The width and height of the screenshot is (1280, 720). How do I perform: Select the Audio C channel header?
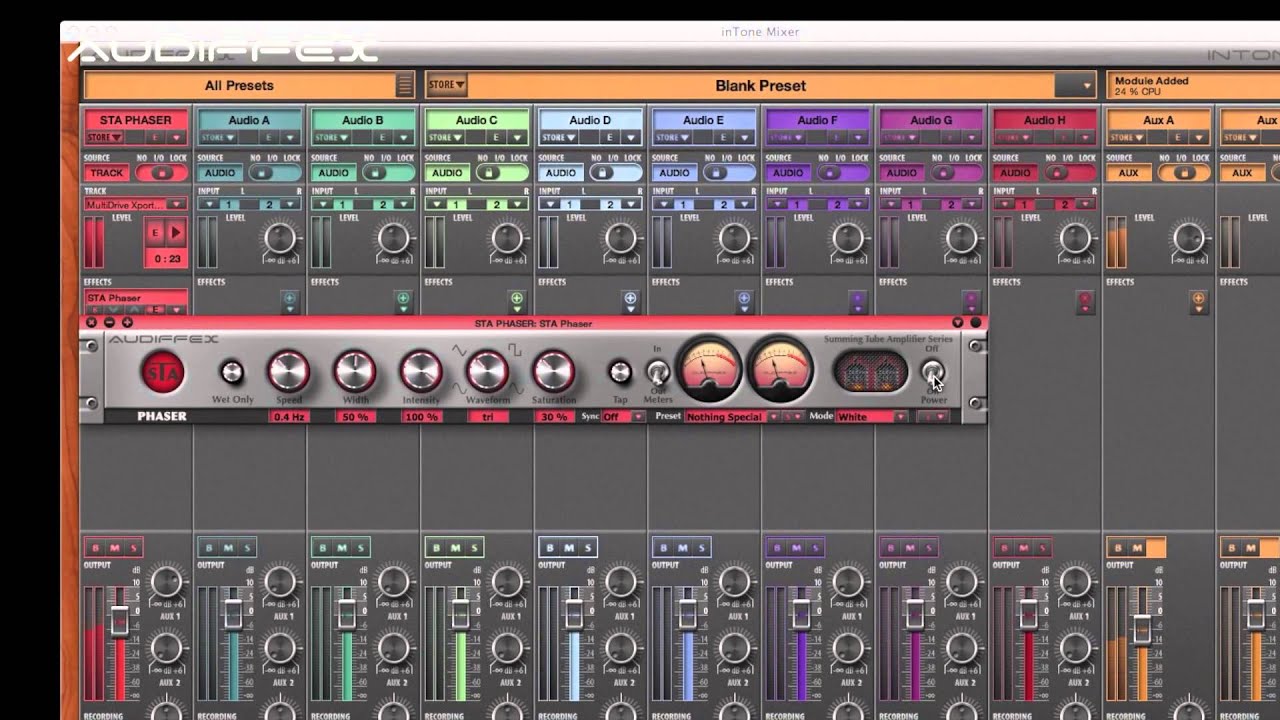[x=476, y=120]
